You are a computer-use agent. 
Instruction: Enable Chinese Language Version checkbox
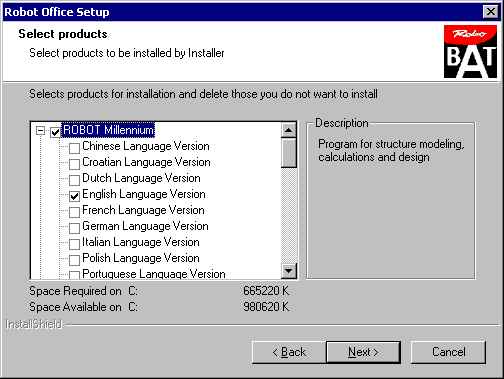point(74,148)
